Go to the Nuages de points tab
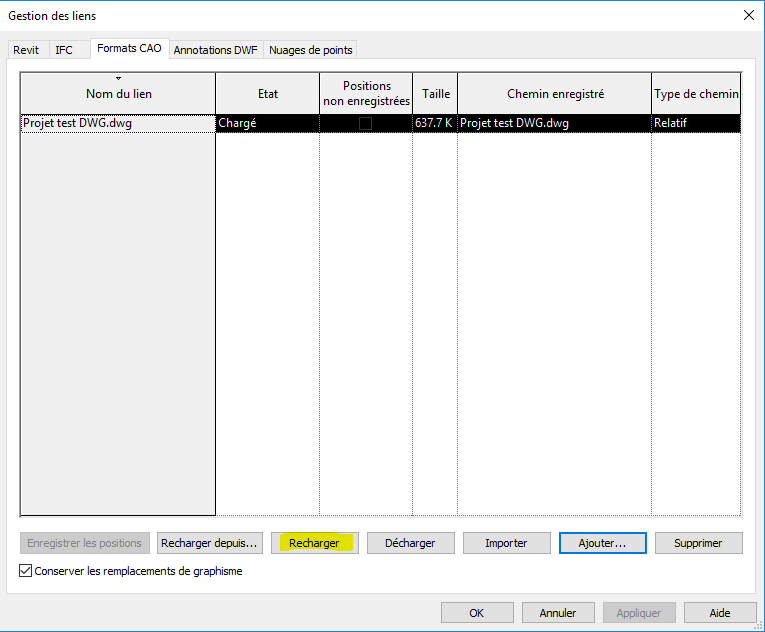 [310, 50]
